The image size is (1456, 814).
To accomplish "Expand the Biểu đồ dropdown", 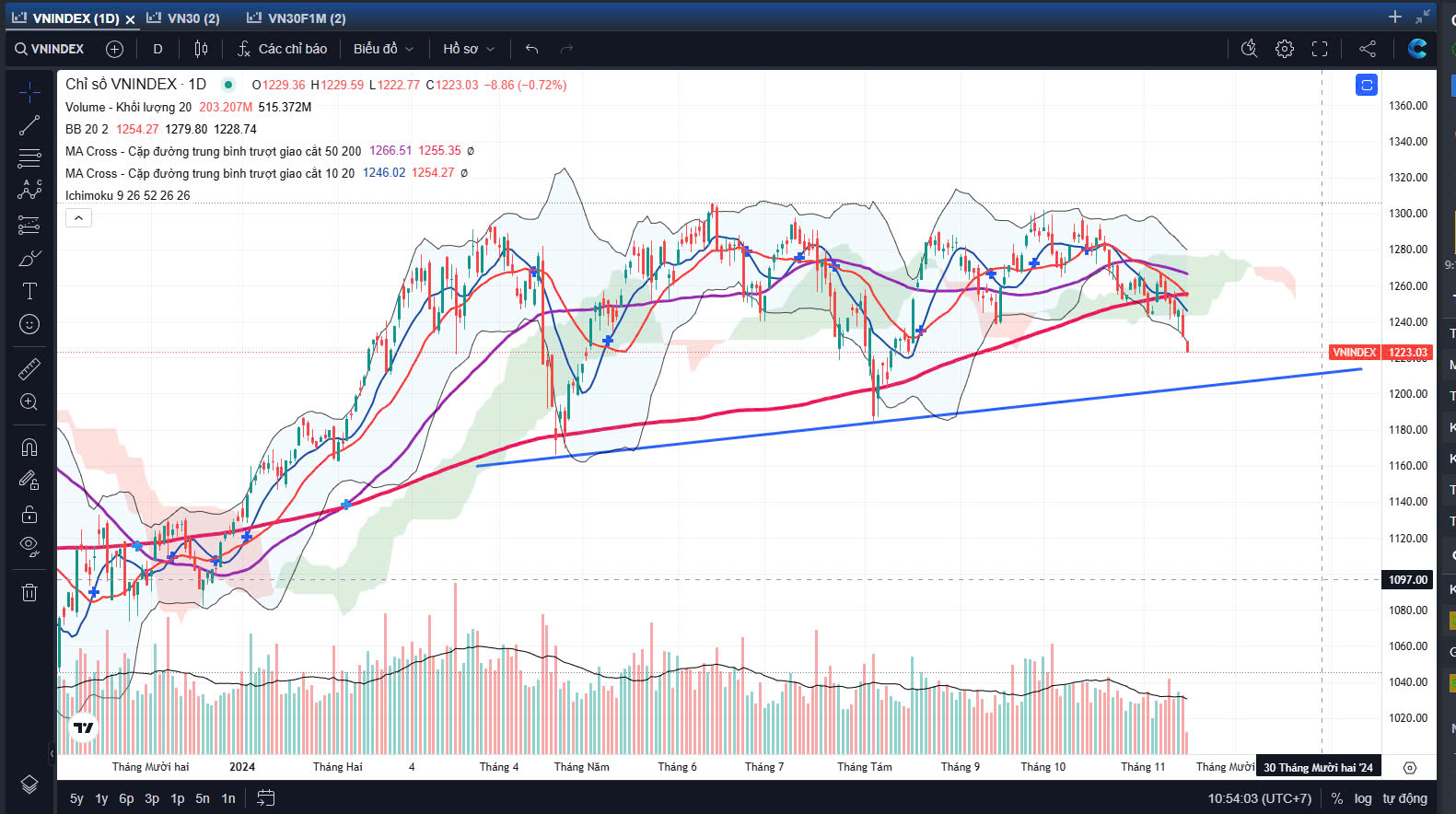I will (383, 49).
